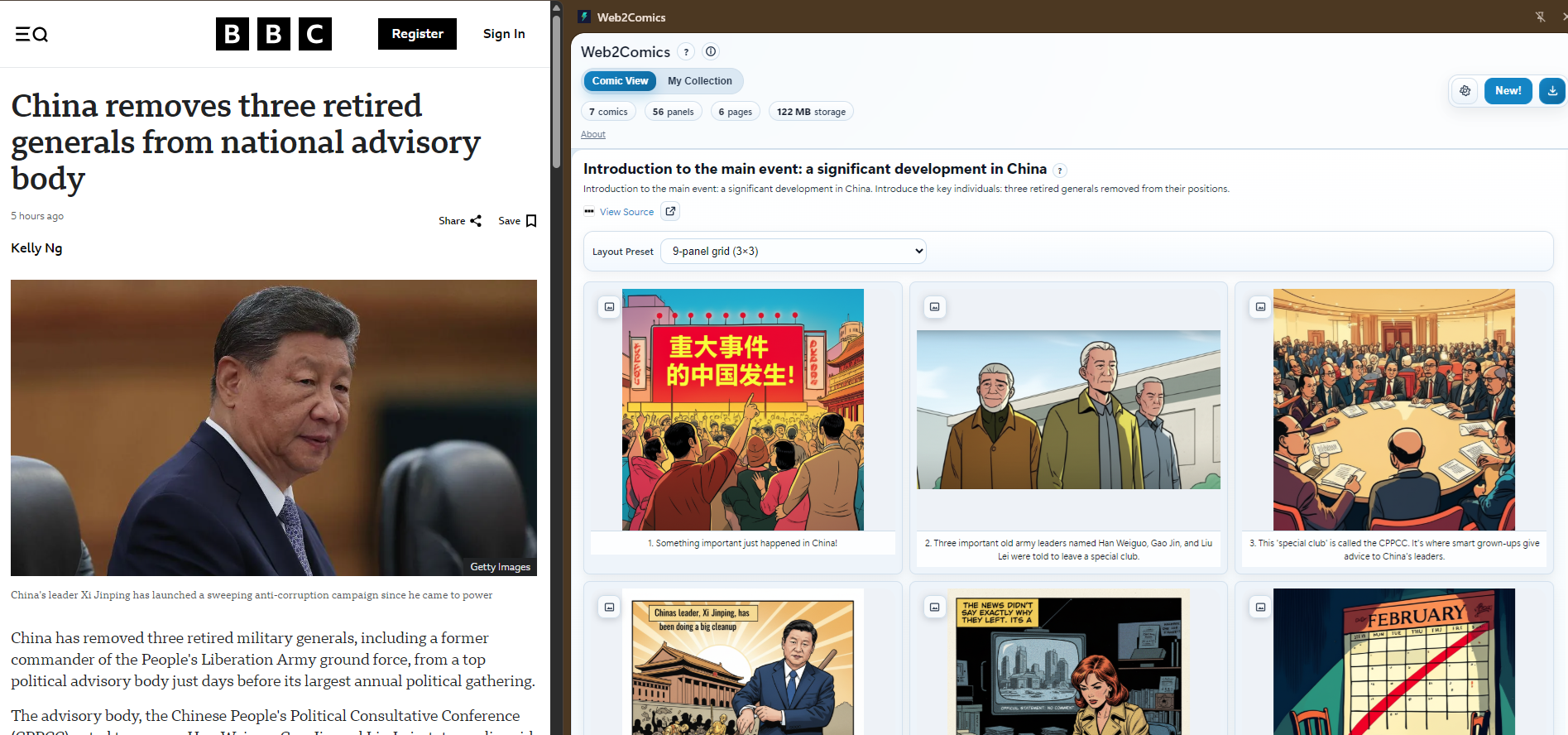Screen dimensions: 1568x735
Task: Click the image icon on panel 1
Action: point(609,307)
